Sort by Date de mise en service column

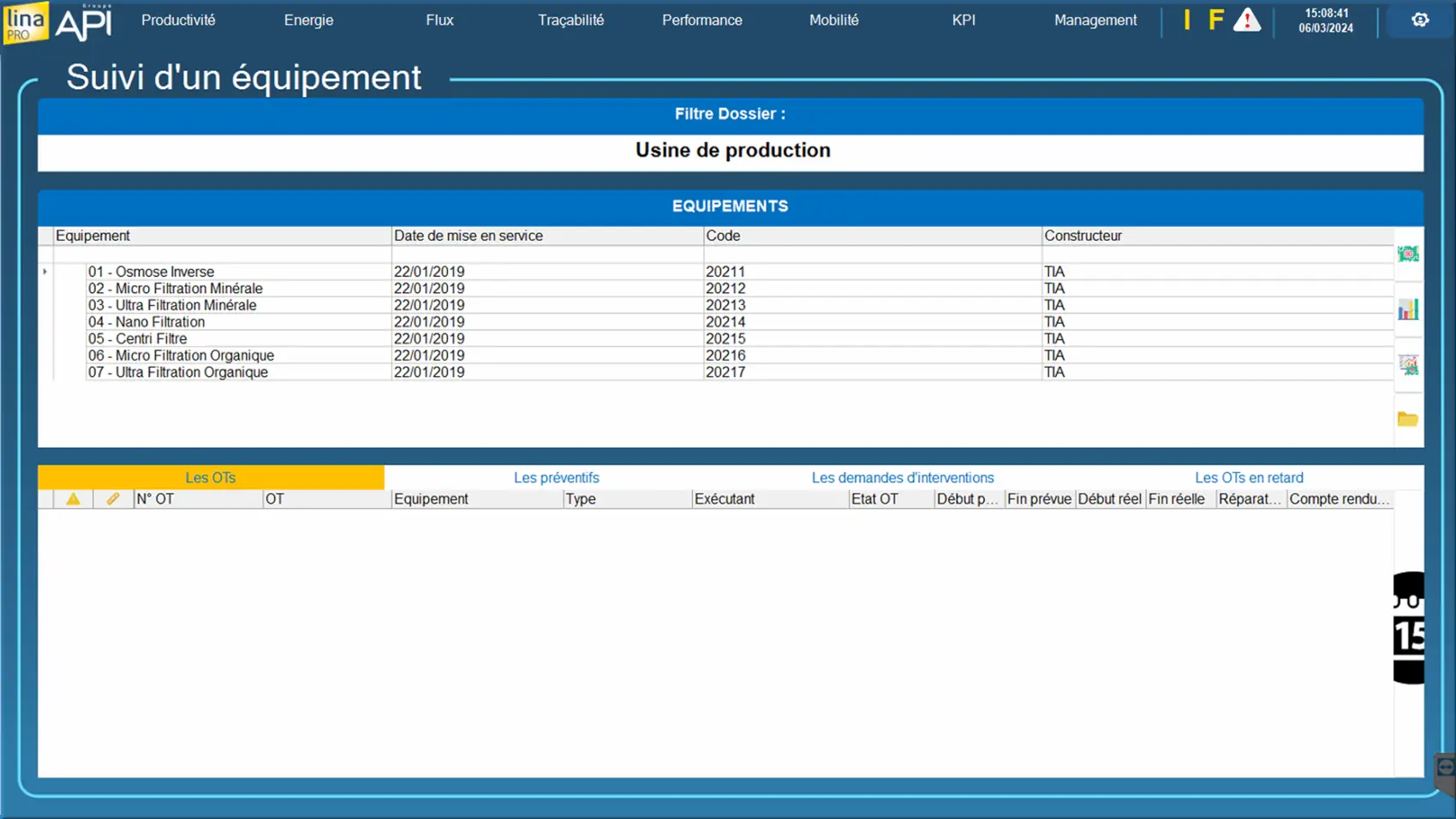[x=468, y=236]
